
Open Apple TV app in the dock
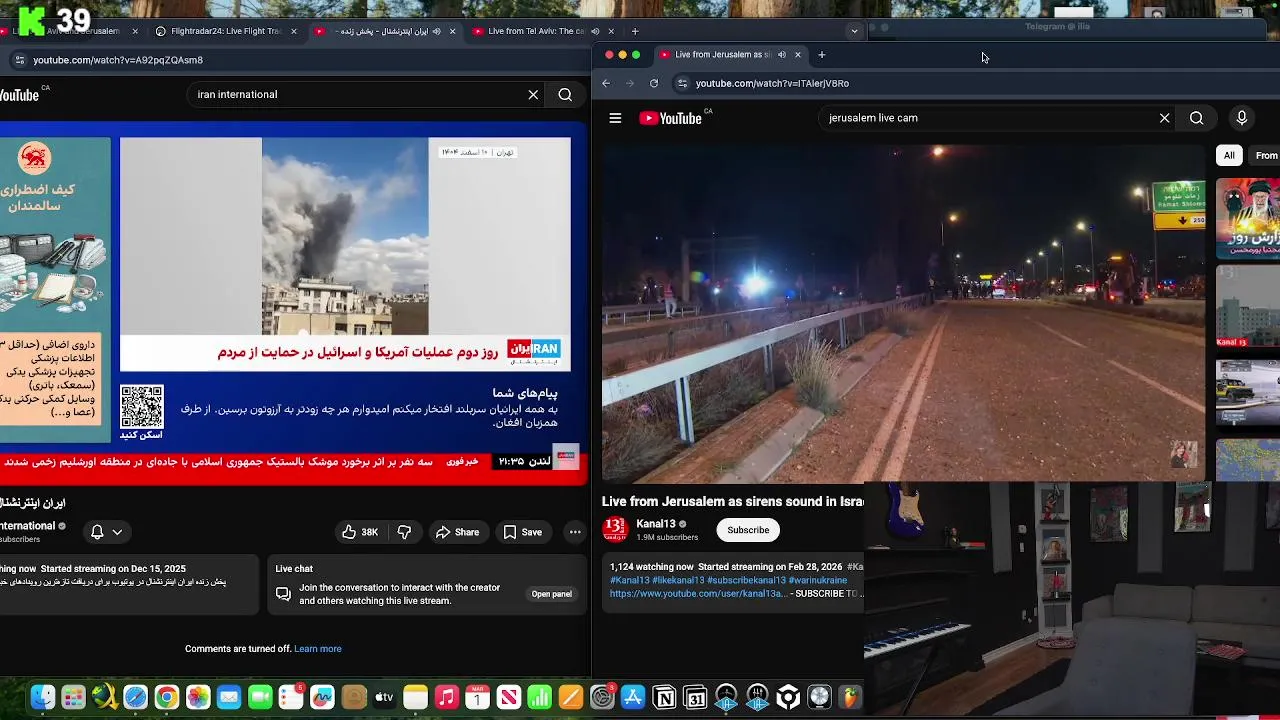[x=384, y=698]
